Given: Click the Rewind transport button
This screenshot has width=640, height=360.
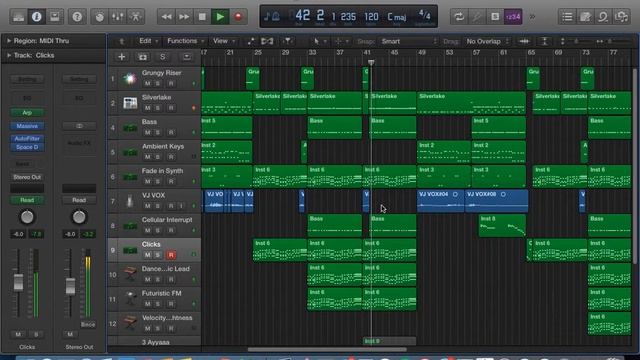Looking at the screenshot, I should click(x=166, y=17).
